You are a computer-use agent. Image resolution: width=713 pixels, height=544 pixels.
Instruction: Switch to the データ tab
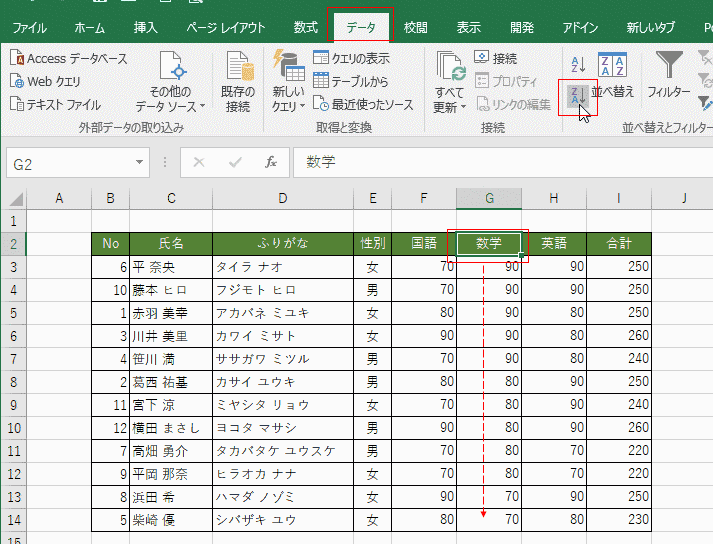point(361,28)
